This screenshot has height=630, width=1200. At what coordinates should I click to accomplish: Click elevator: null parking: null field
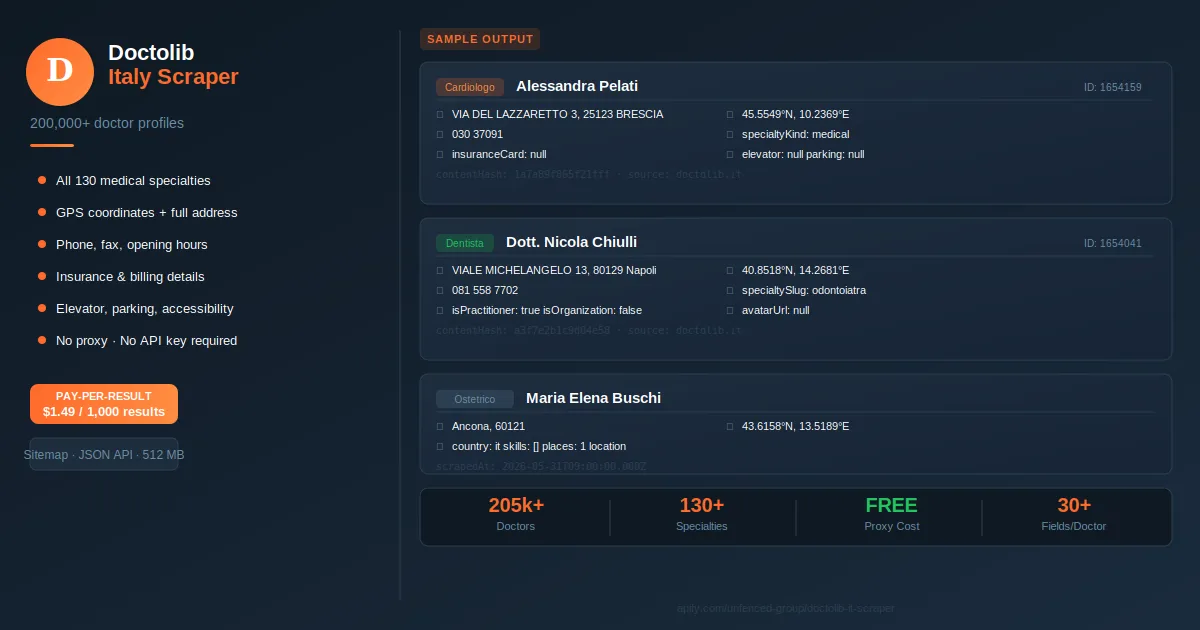coord(803,154)
